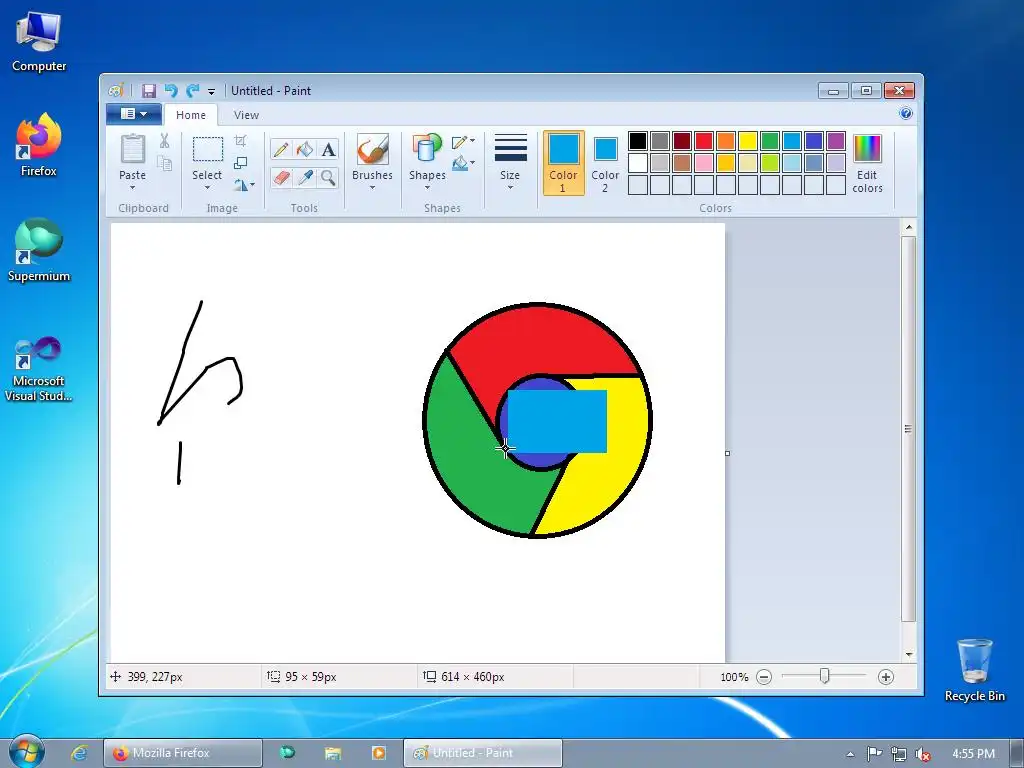Pick the red color swatch
The height and width of the screenshot is (768, 1024).
tap(704, 140)
